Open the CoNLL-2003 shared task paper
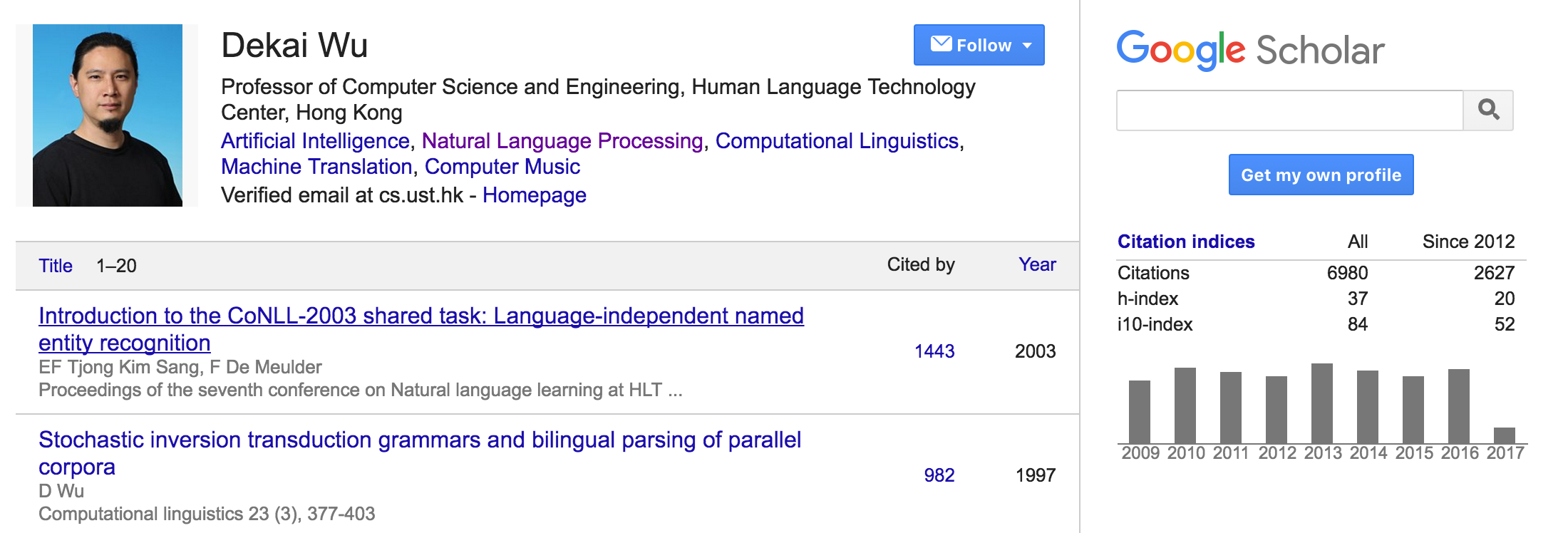This screenshot has width=1568, height=533. click(421, 316)
